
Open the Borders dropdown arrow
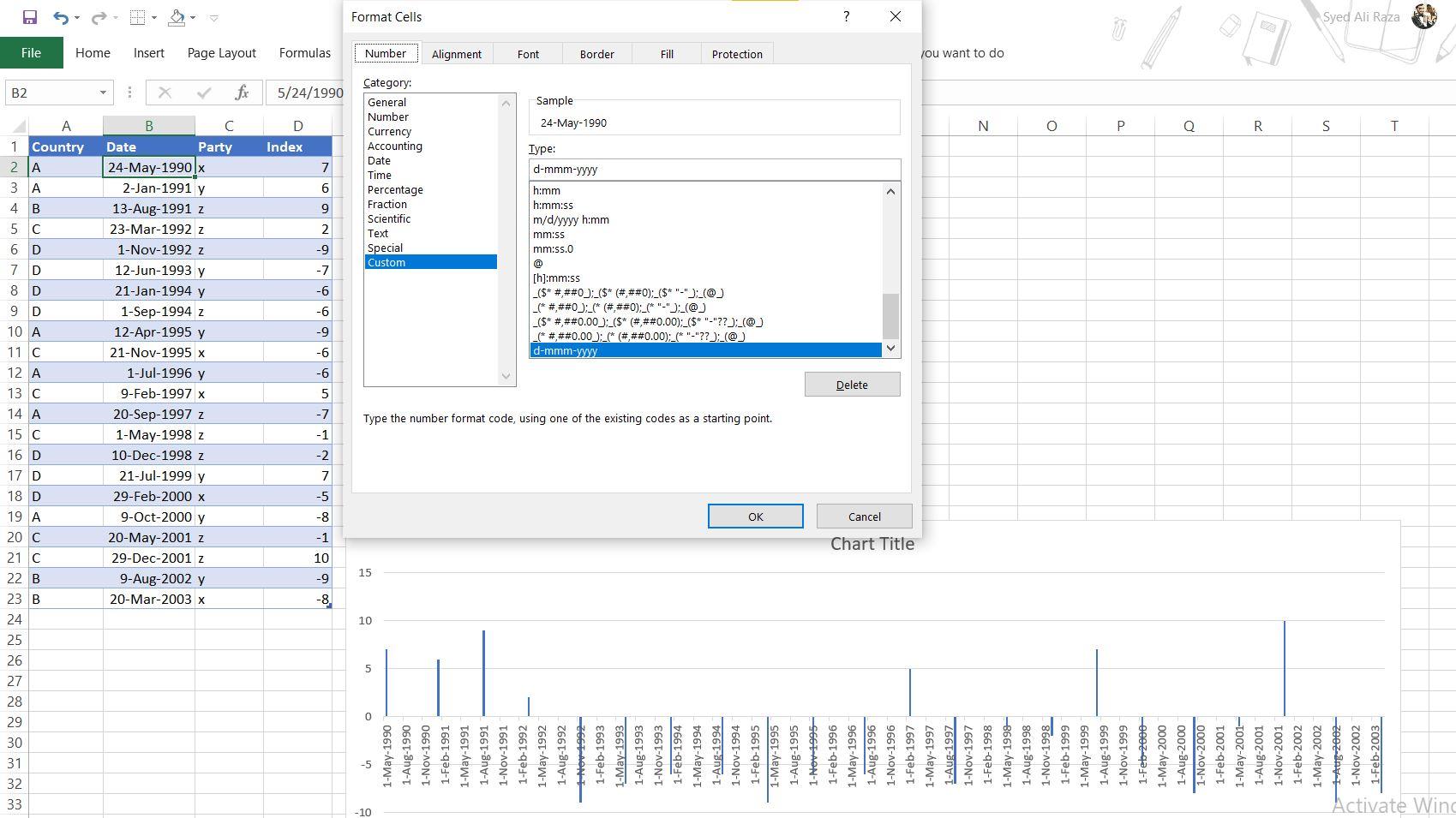(153, 18)
